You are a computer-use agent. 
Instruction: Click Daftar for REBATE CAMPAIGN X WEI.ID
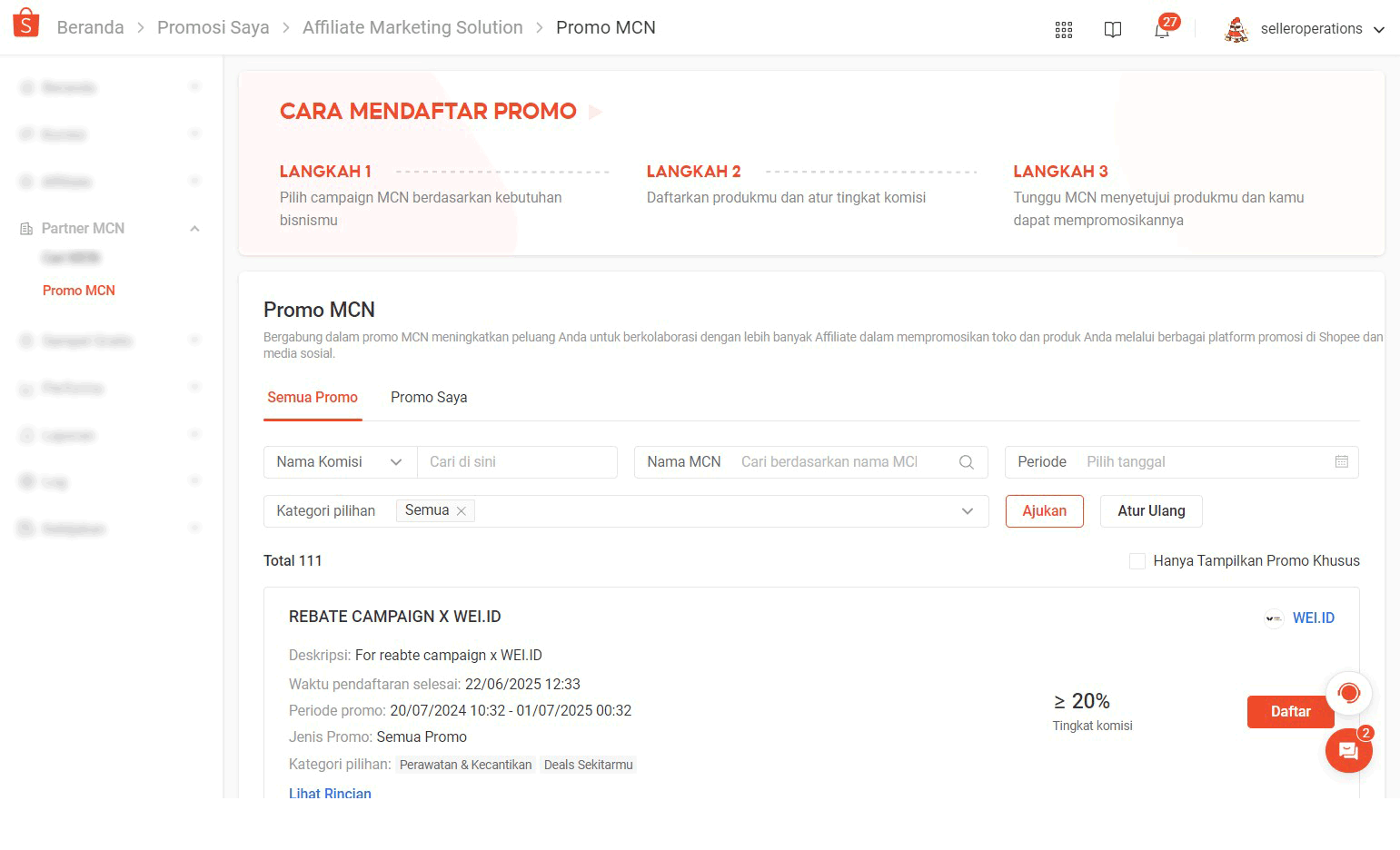pyautogui.click(x=1290, y=712)
